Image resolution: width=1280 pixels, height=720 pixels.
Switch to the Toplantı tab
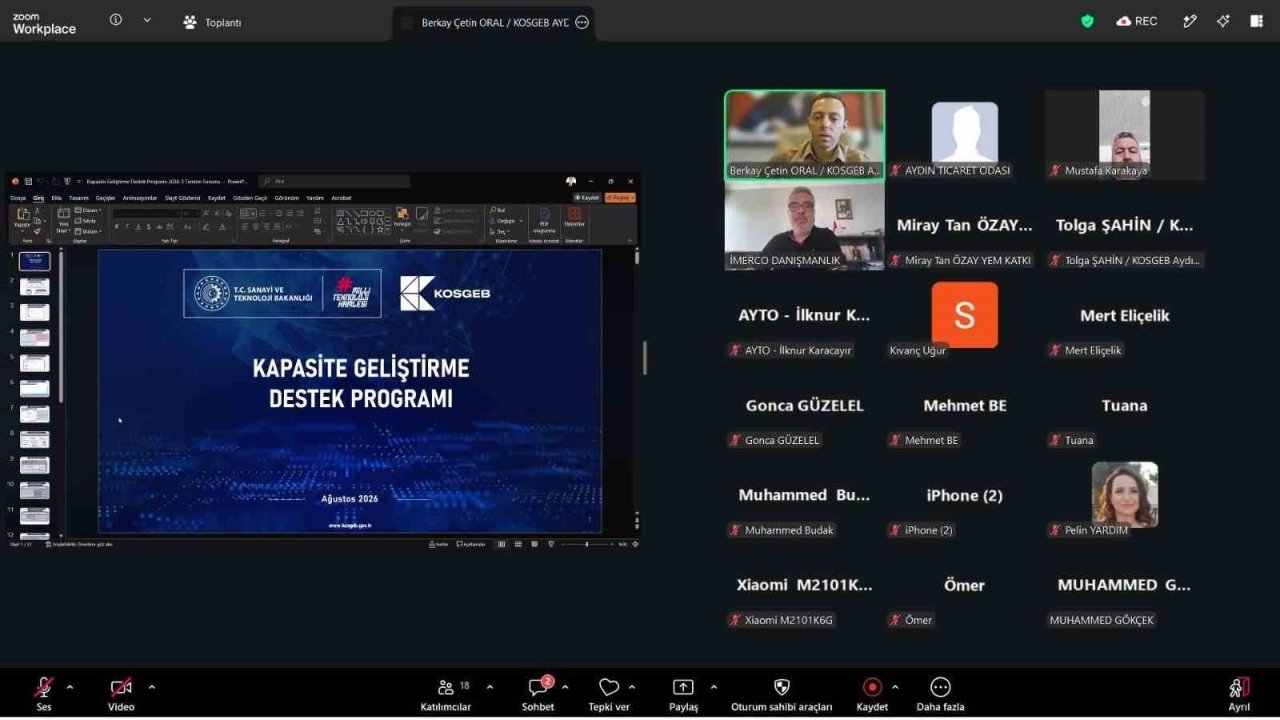(212, 22)
